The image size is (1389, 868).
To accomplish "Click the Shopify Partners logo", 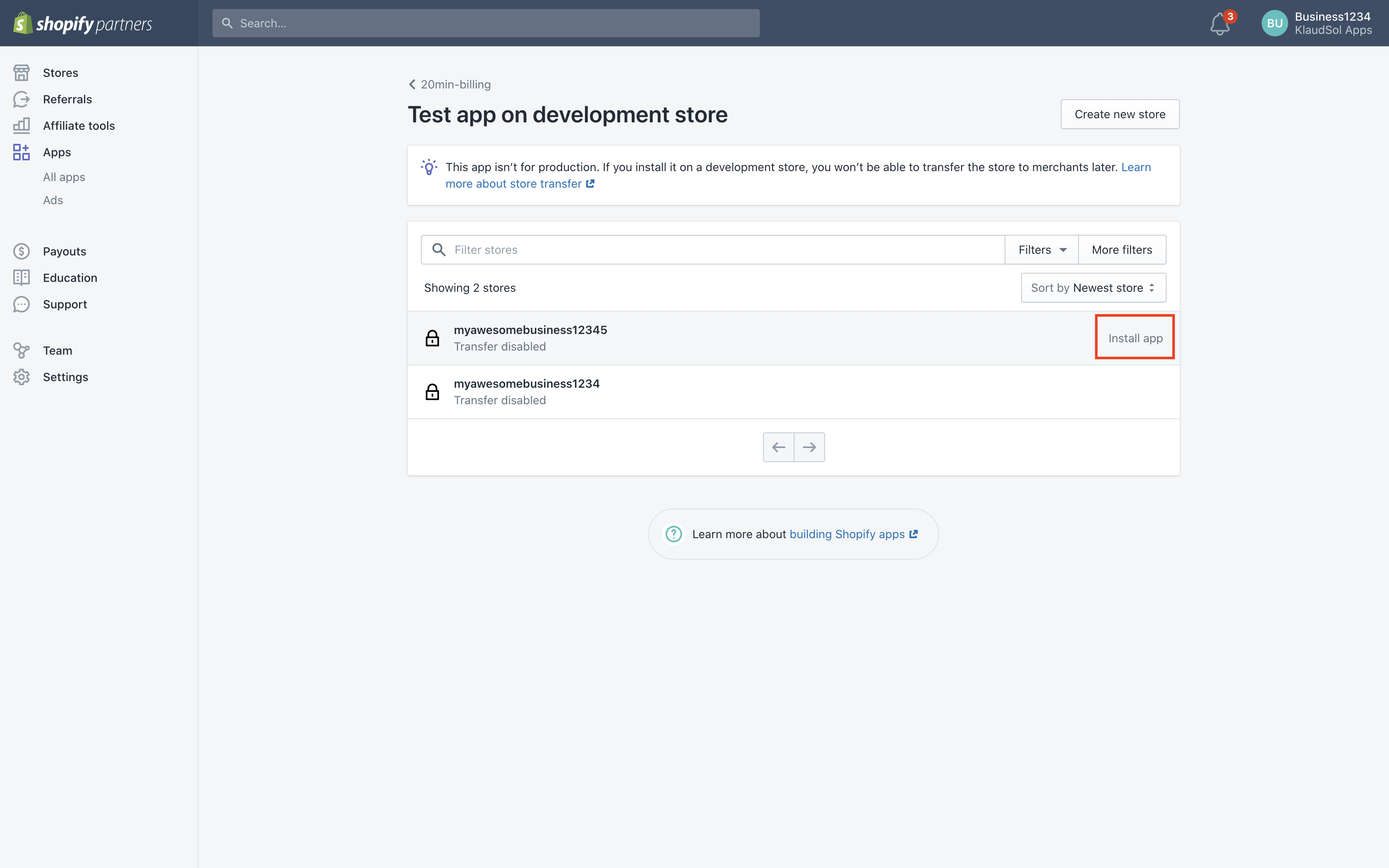I will click(x=83, y=24).
